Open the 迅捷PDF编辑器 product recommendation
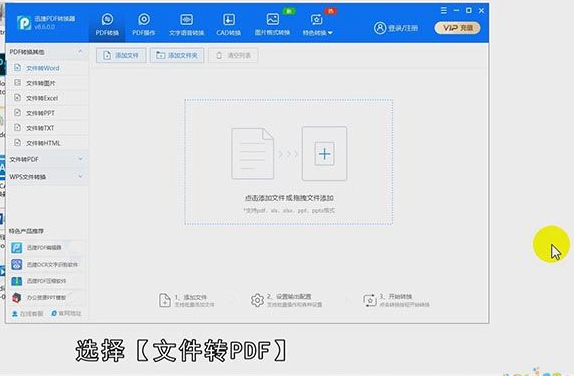This screenshot has height=376, width=574. click(47, 248)
